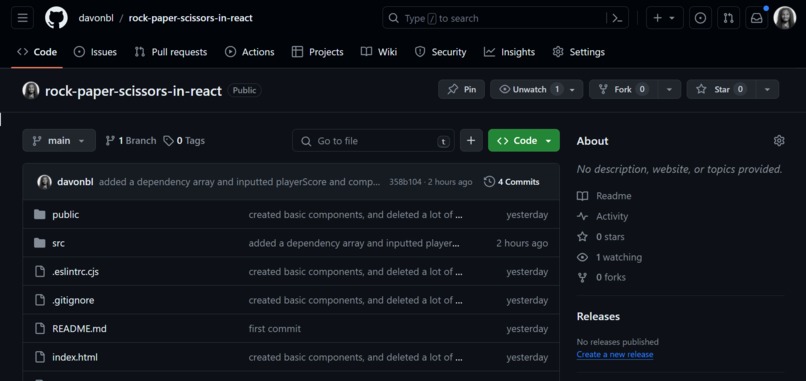Open the src folder name

(59, 243)
